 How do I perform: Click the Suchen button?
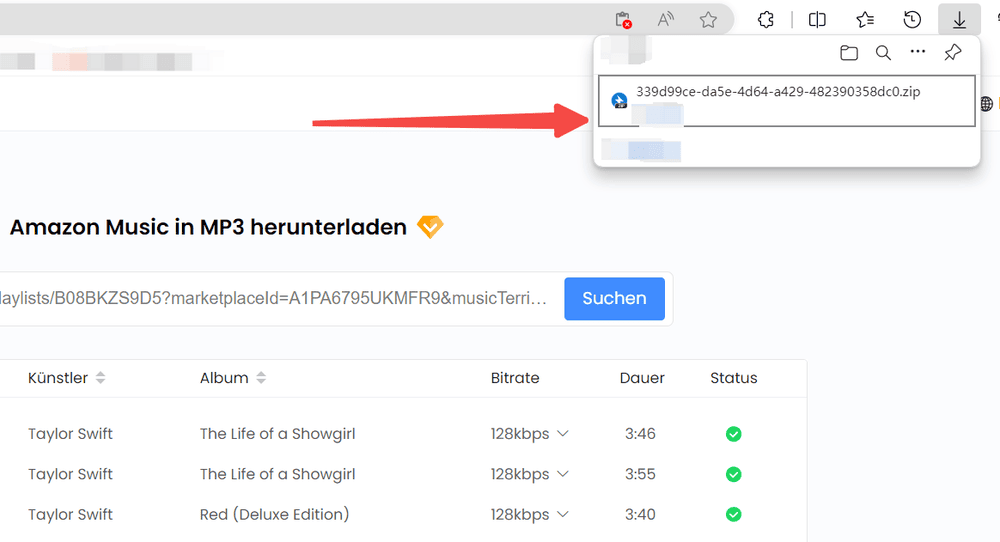coord(614,298)
